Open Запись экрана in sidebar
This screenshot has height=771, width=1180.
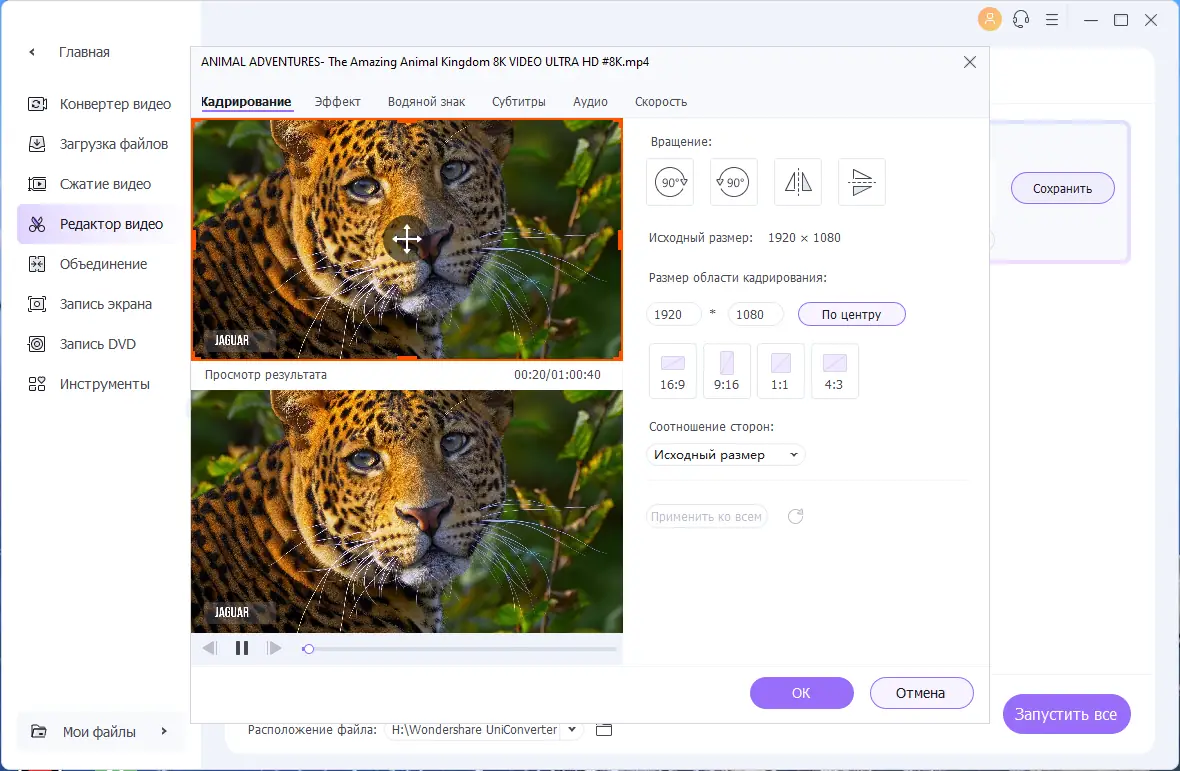99,304
